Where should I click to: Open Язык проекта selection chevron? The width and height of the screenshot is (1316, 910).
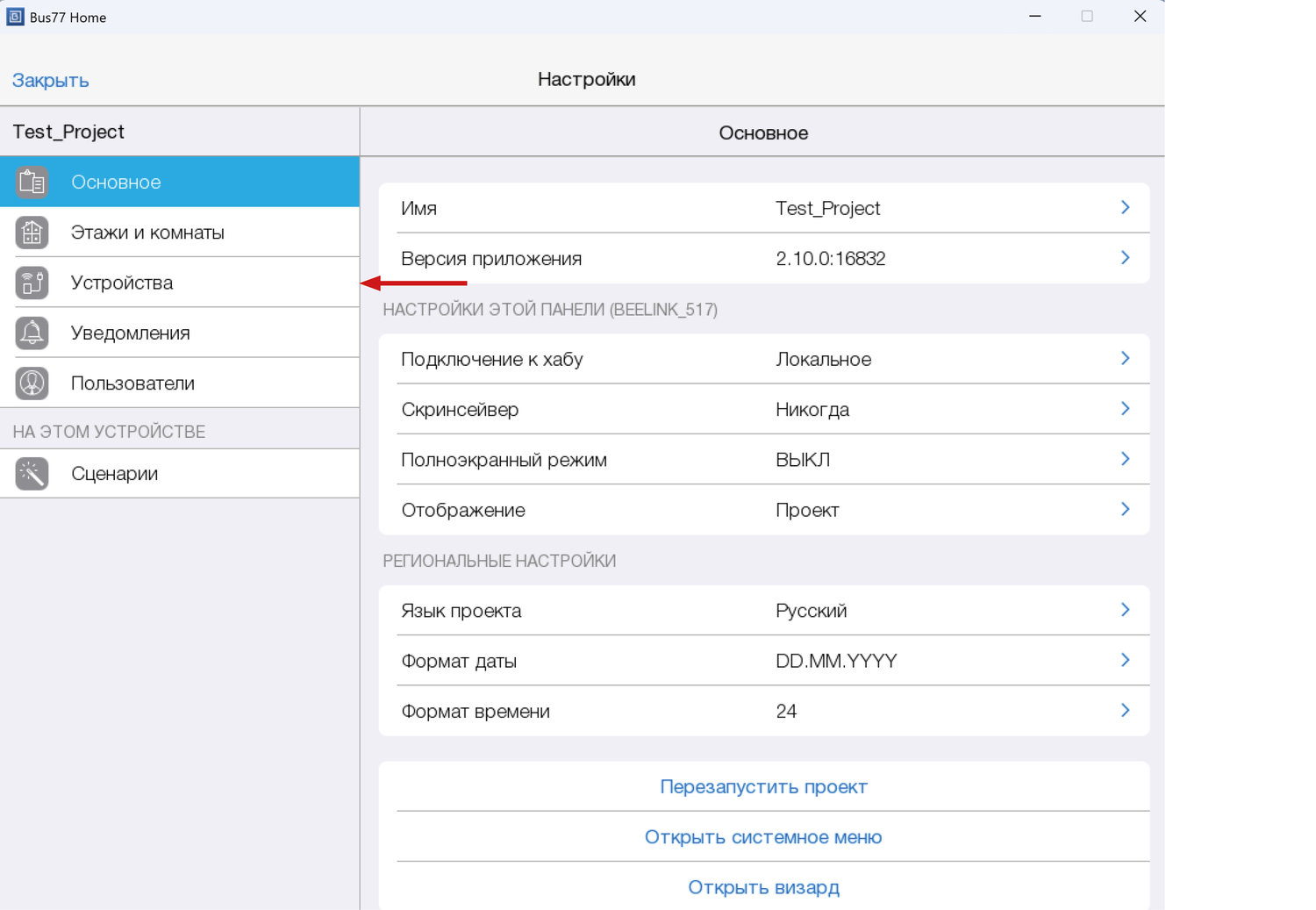tap(1125, 610)
